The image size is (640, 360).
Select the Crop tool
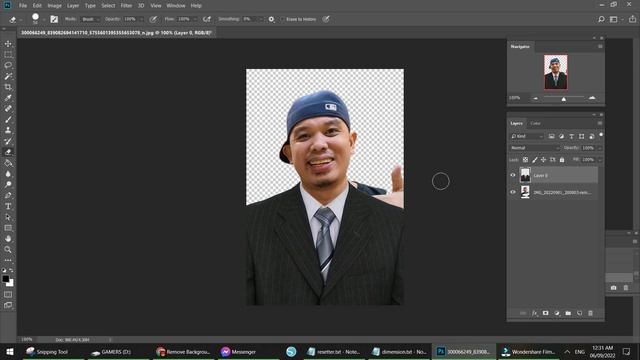(8, 87)
